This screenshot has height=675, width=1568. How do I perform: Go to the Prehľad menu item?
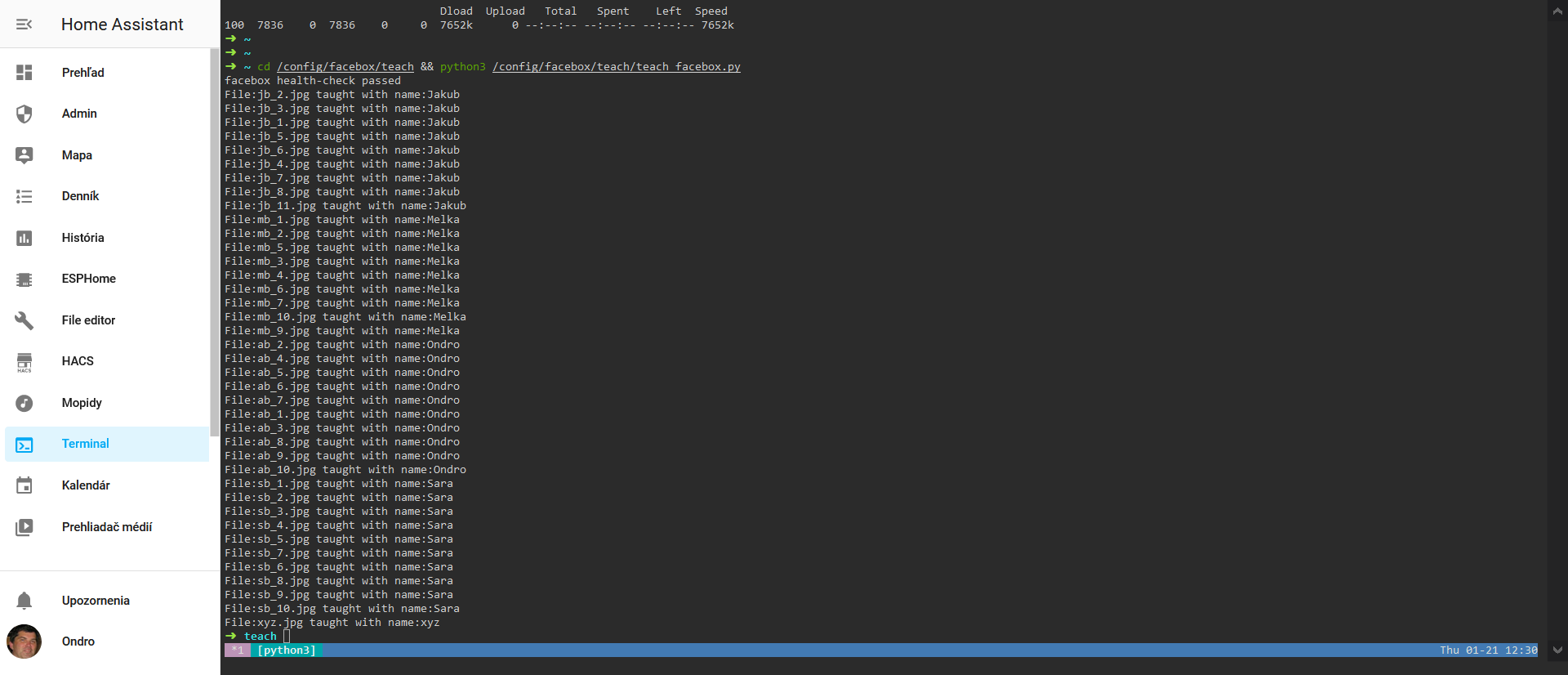107,73
